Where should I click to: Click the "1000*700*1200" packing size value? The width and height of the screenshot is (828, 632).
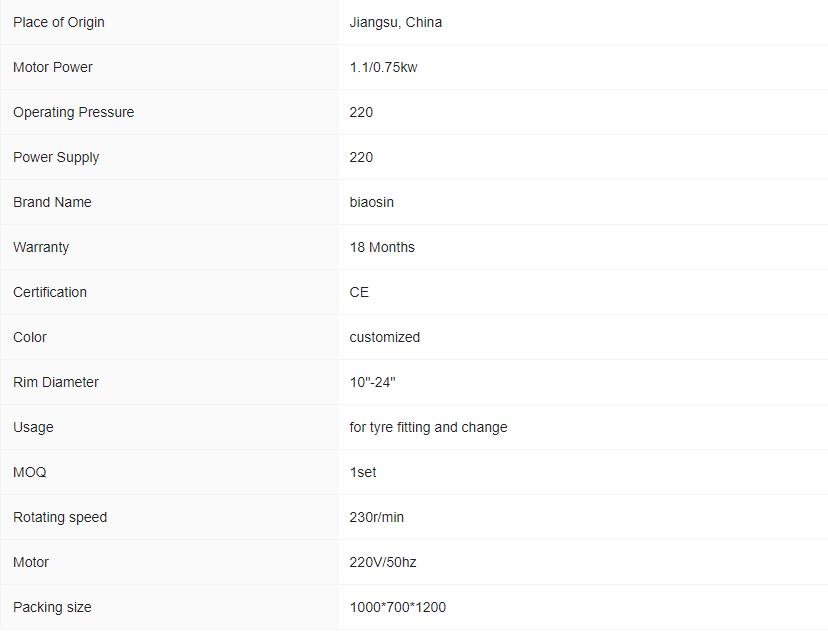397,607
